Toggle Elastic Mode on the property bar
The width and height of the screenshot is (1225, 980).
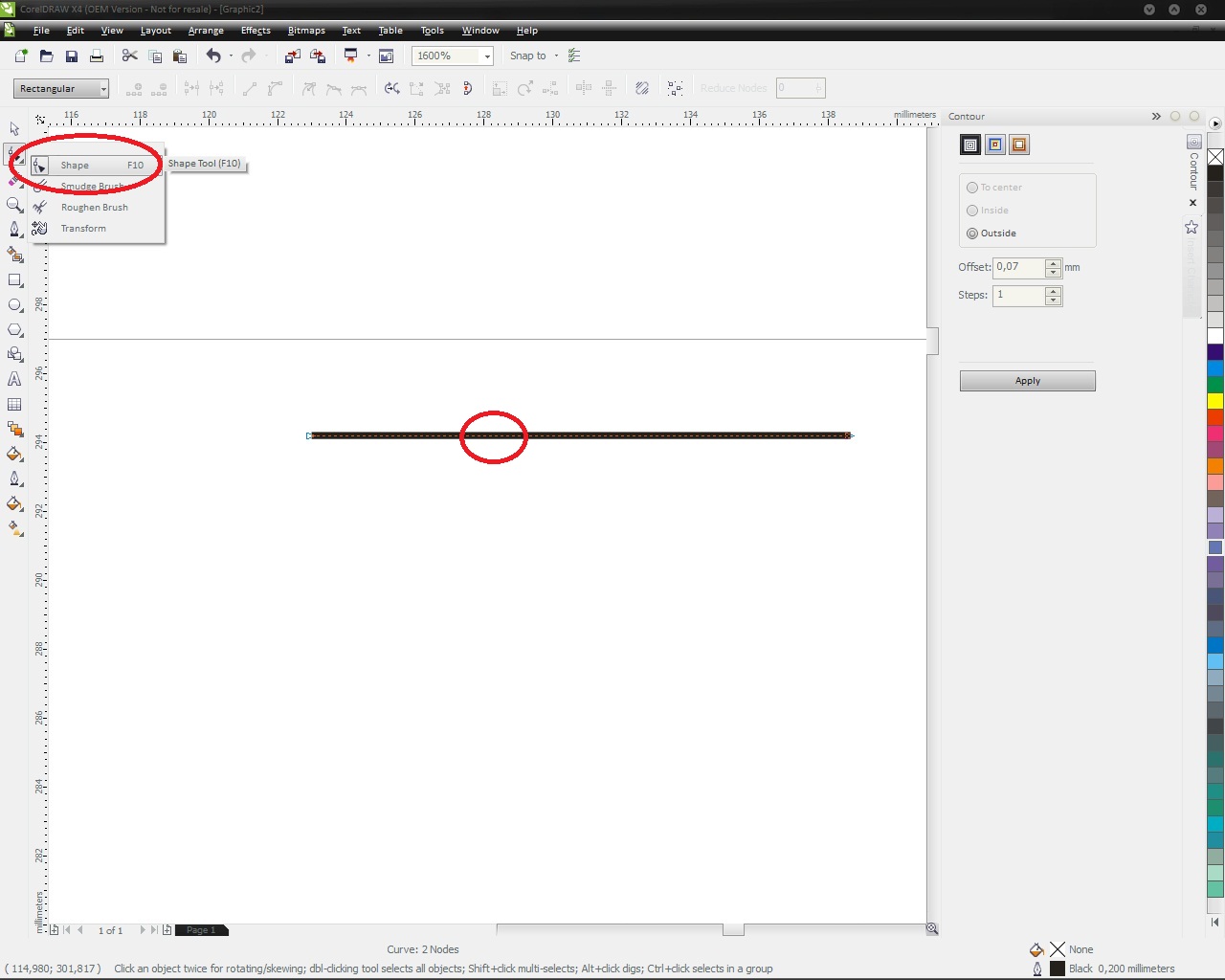641,88
